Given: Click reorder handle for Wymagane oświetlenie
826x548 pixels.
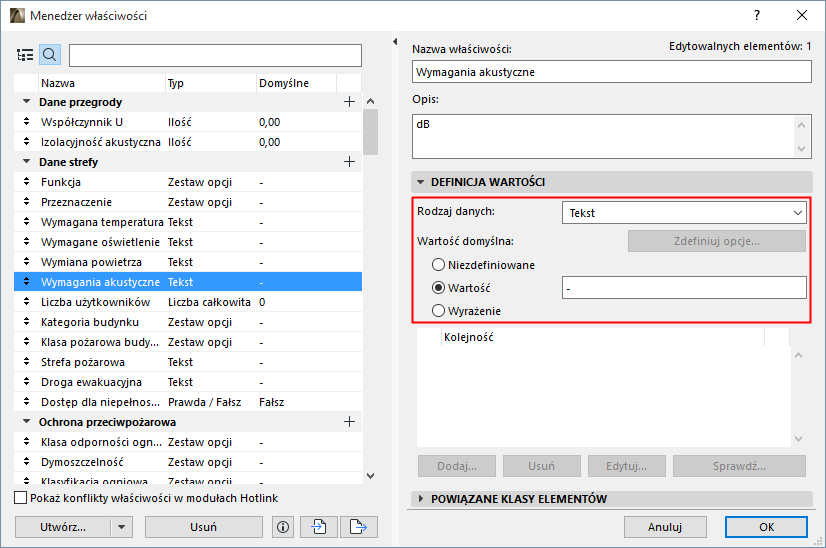Looking at the screenshot, I should click(x=26, y=242).
